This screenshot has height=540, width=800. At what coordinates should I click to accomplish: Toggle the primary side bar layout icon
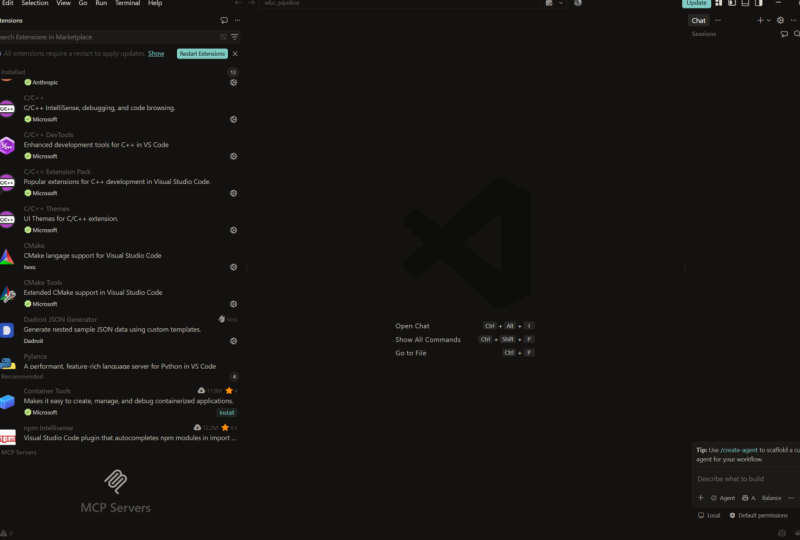(x=732, y=3)
